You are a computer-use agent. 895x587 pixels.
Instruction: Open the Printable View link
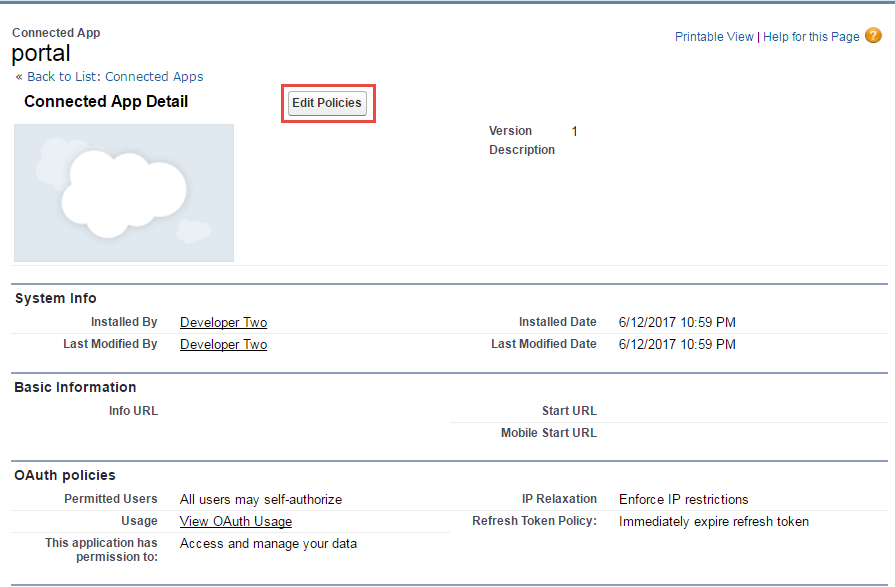tap(714, 37)
